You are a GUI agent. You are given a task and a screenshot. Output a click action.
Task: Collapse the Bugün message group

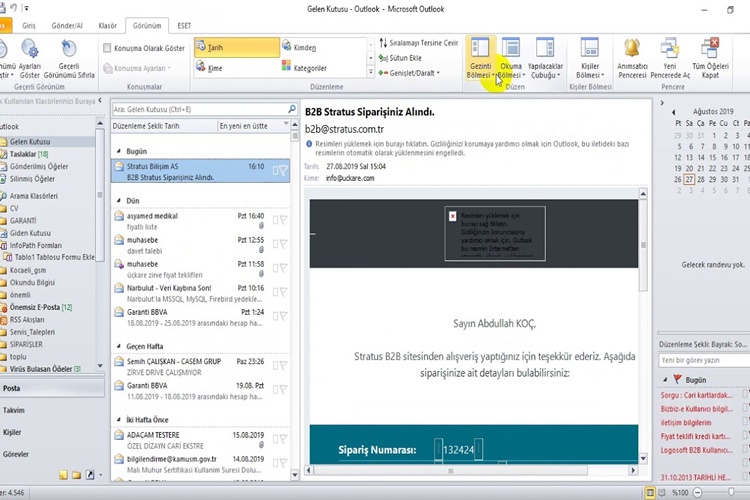119,151
